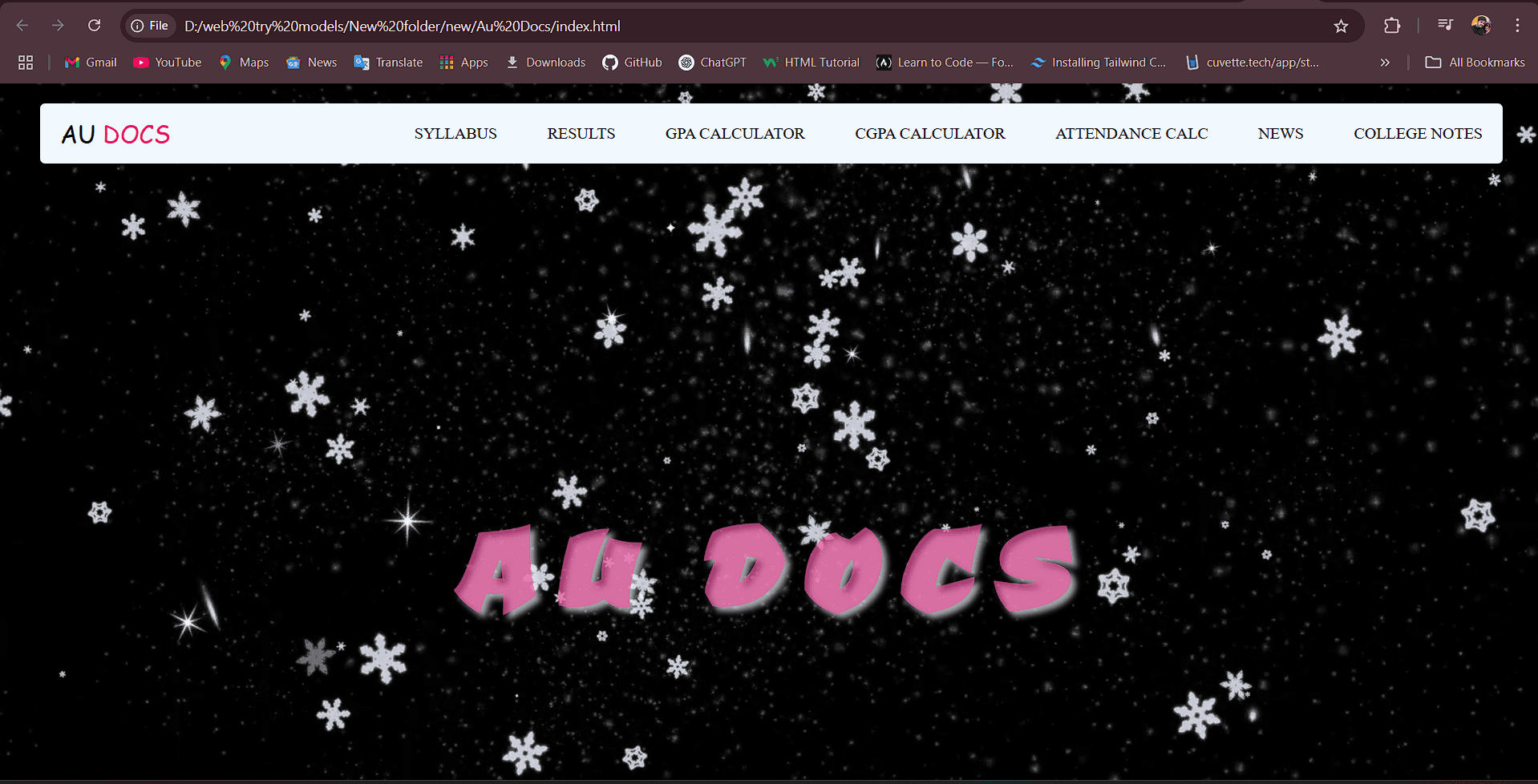Go to the SYLLABUS nav item
Image resolution: width=1538 pixels, height=784 pixels.
coord(455,134)
